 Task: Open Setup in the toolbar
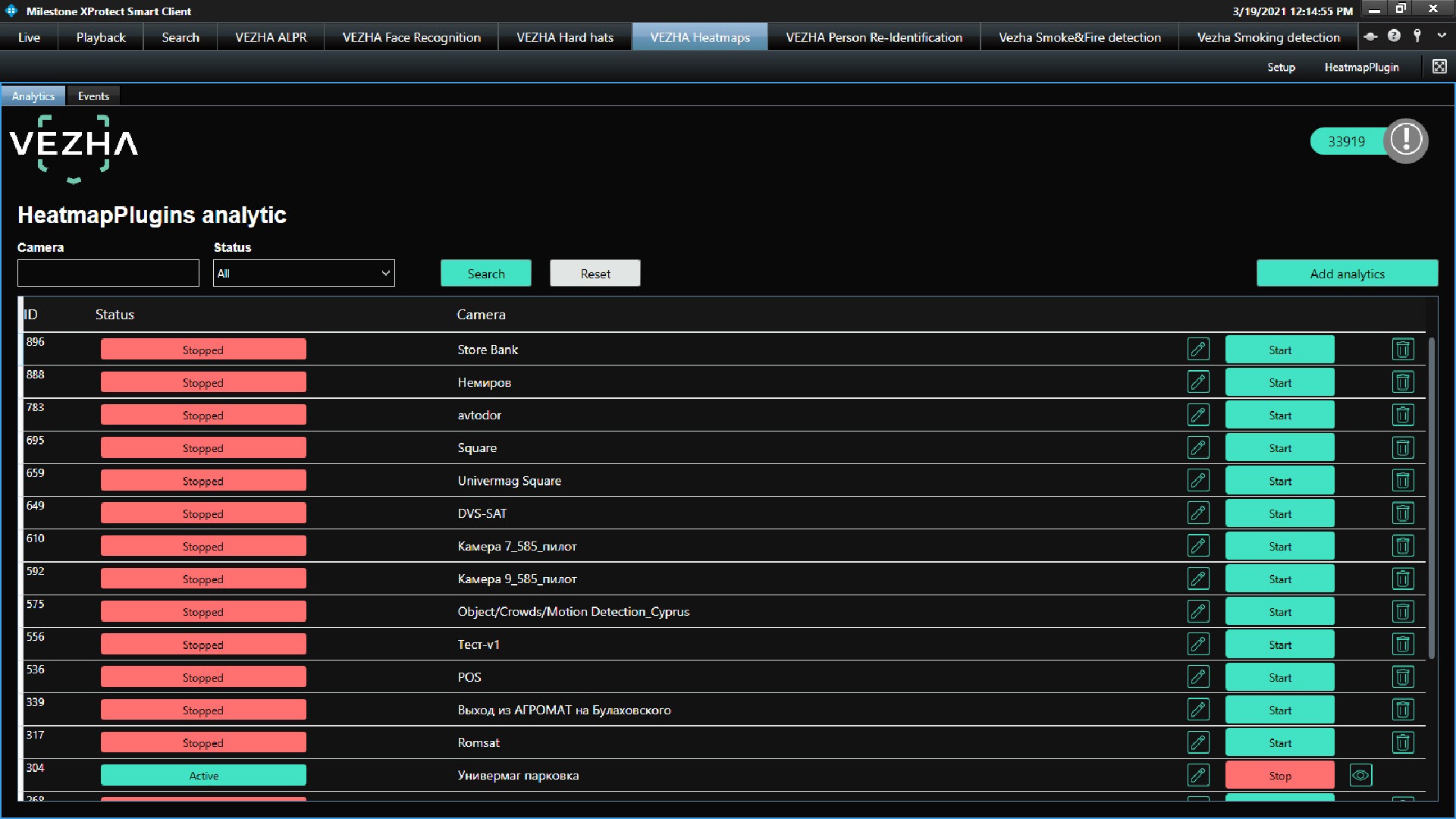pyautogui.click(x=1281, y=67)
